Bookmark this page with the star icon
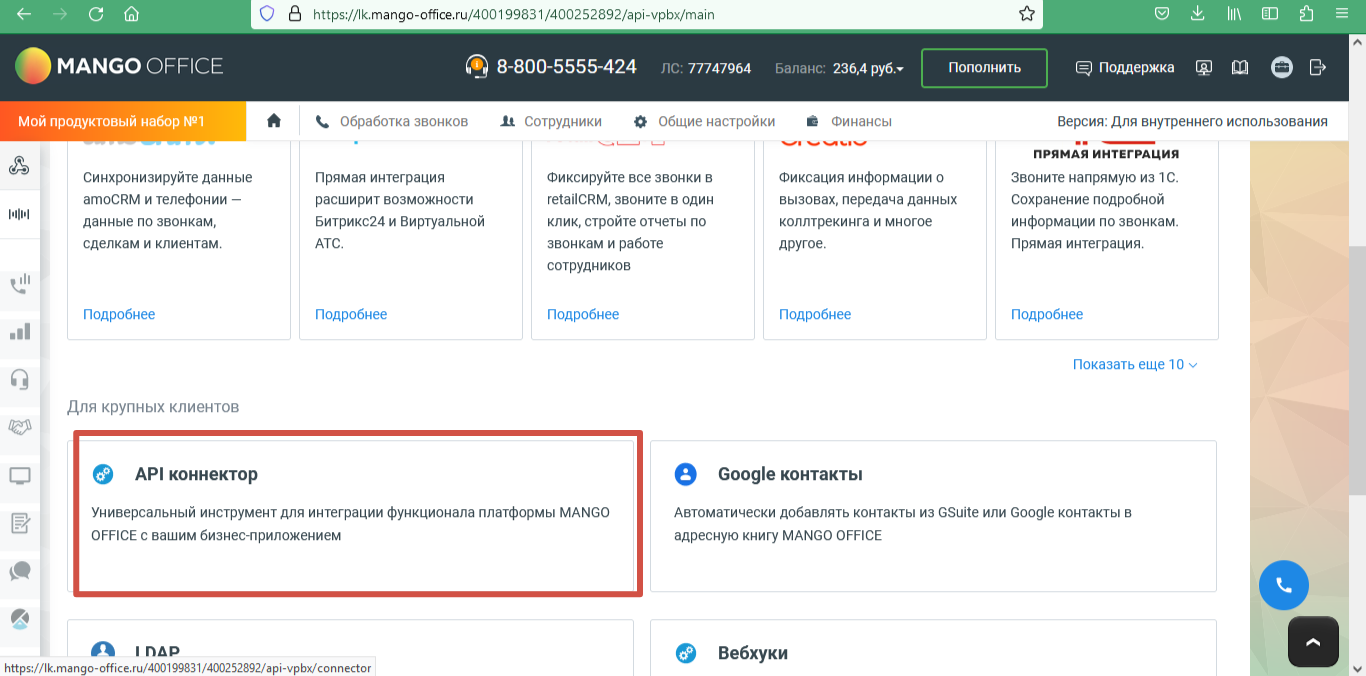 1026,15
